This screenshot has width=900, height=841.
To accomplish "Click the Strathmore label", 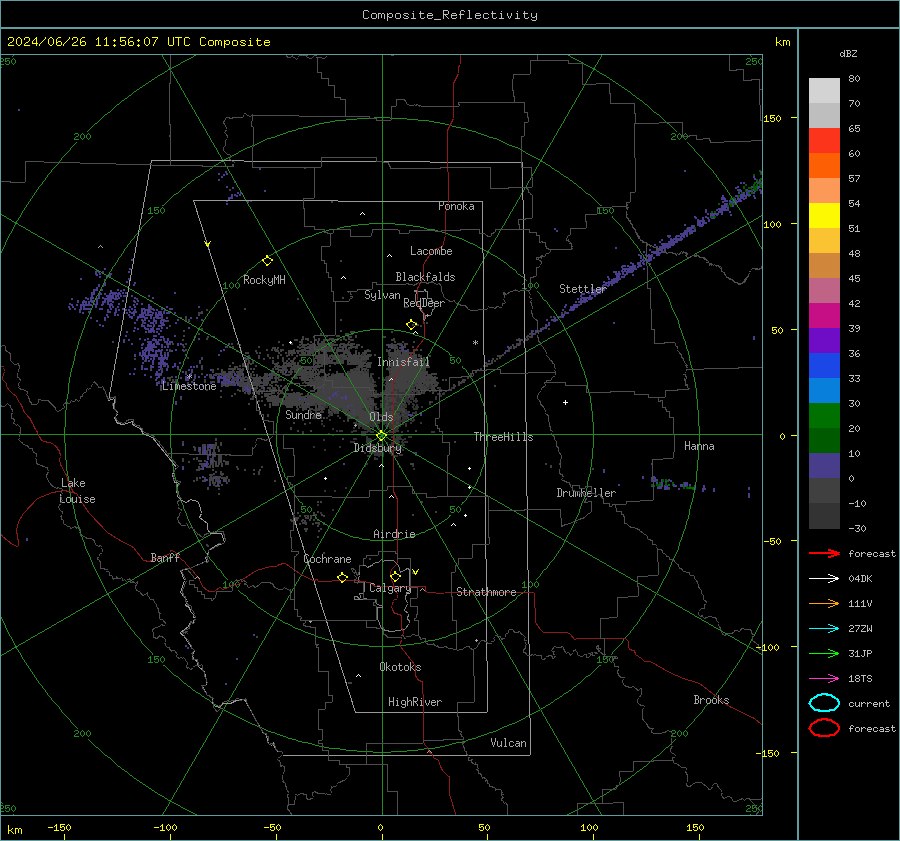I will click(x=486, y=592).
